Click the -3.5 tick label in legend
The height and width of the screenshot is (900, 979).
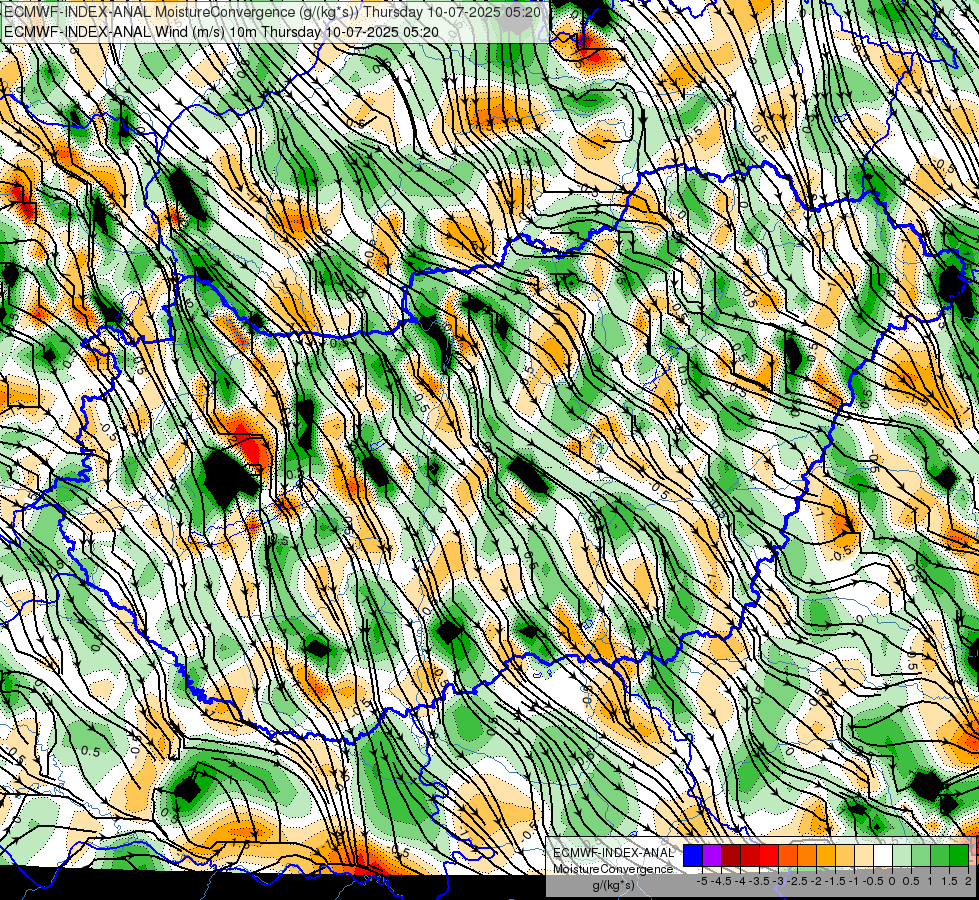pyautogui.click(x=759, y=881)
